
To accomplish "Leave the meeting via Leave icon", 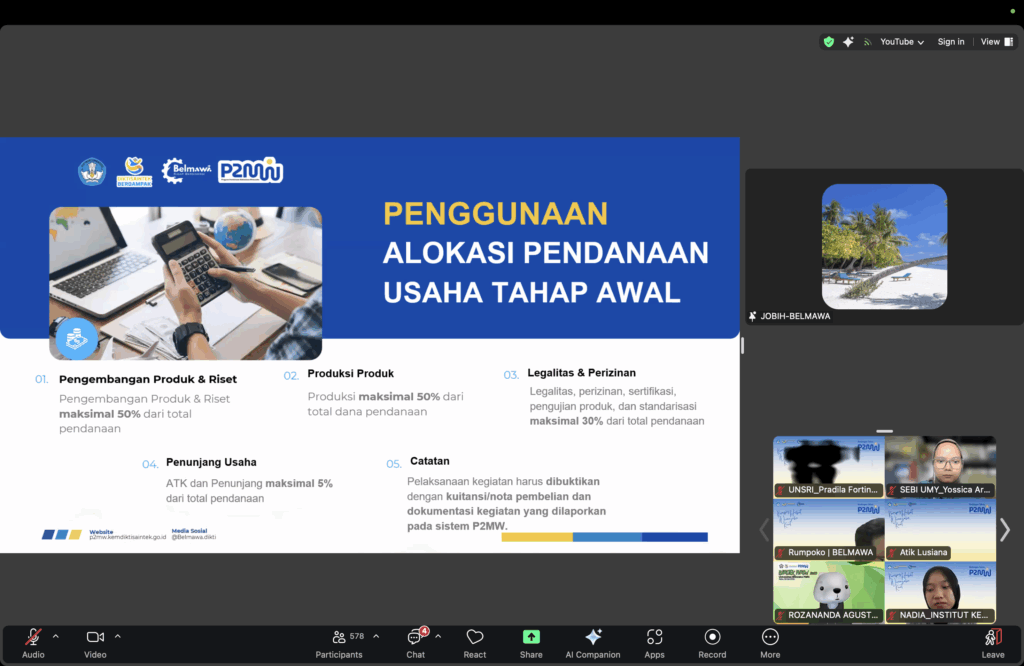I will click(x=993, y=637).
